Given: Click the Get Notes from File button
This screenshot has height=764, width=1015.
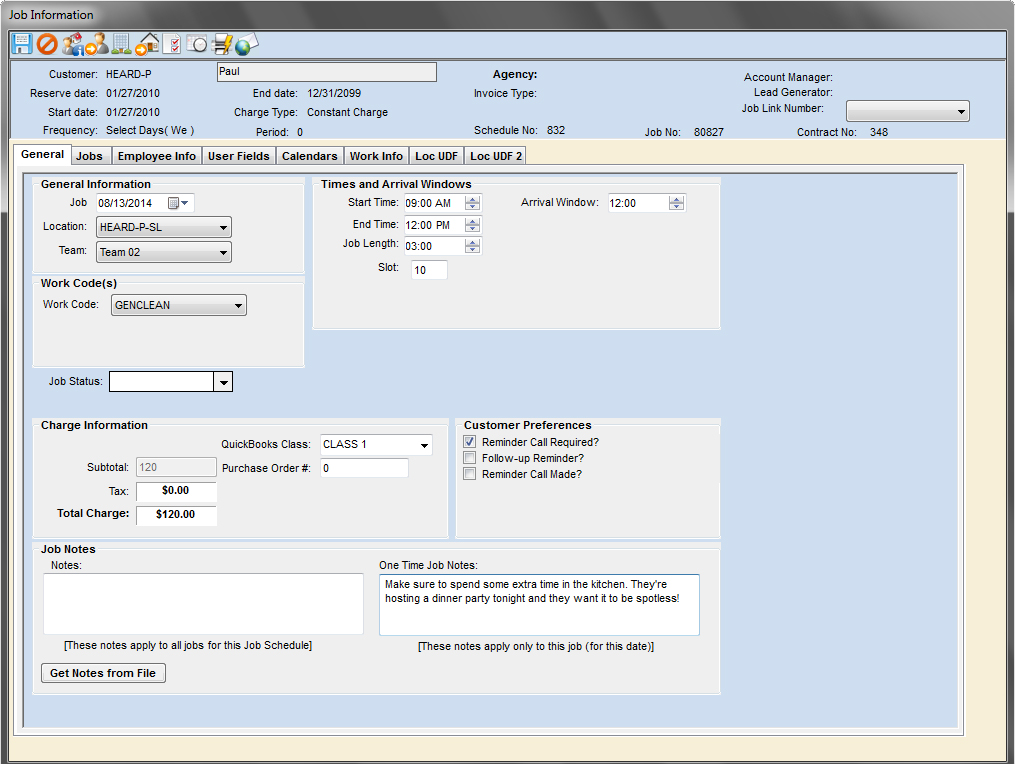Looking at the screenshot, I should click(x=103, y=673).
